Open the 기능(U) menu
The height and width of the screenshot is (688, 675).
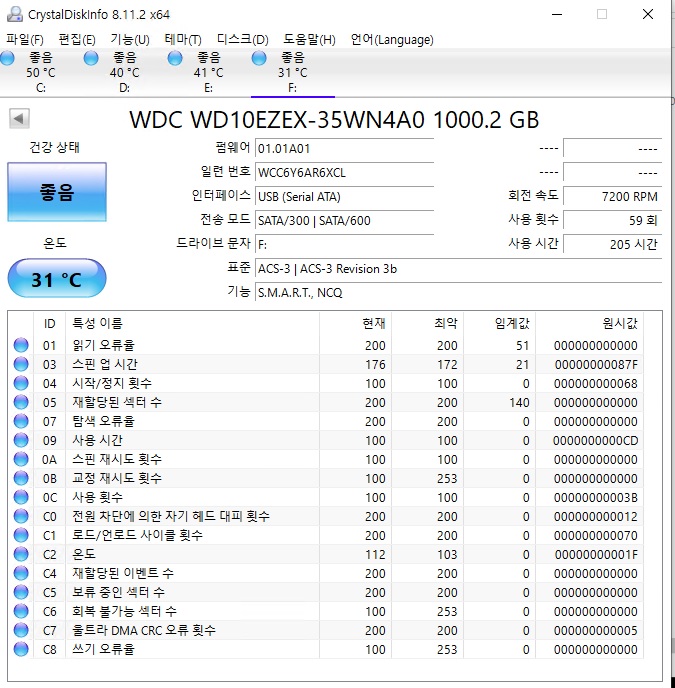click(130, 39)
